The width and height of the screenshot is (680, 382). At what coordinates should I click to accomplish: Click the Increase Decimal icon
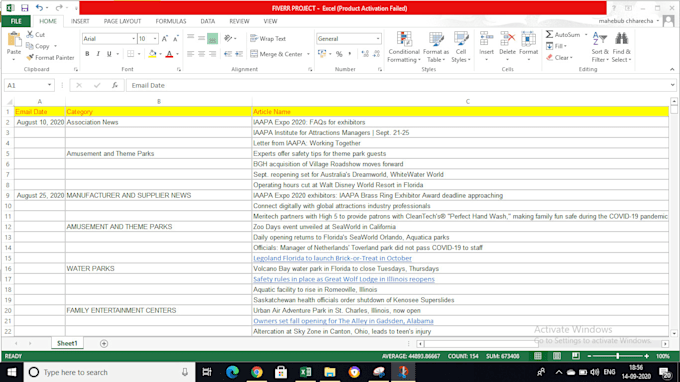365,54
